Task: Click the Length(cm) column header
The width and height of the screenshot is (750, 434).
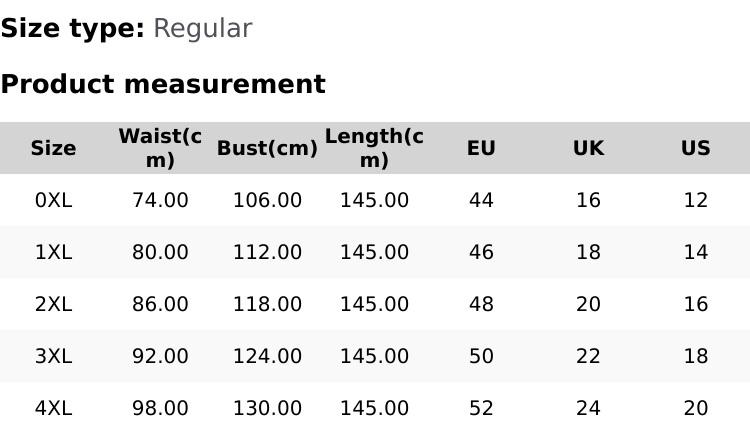Action: click(x=374, y=148)
